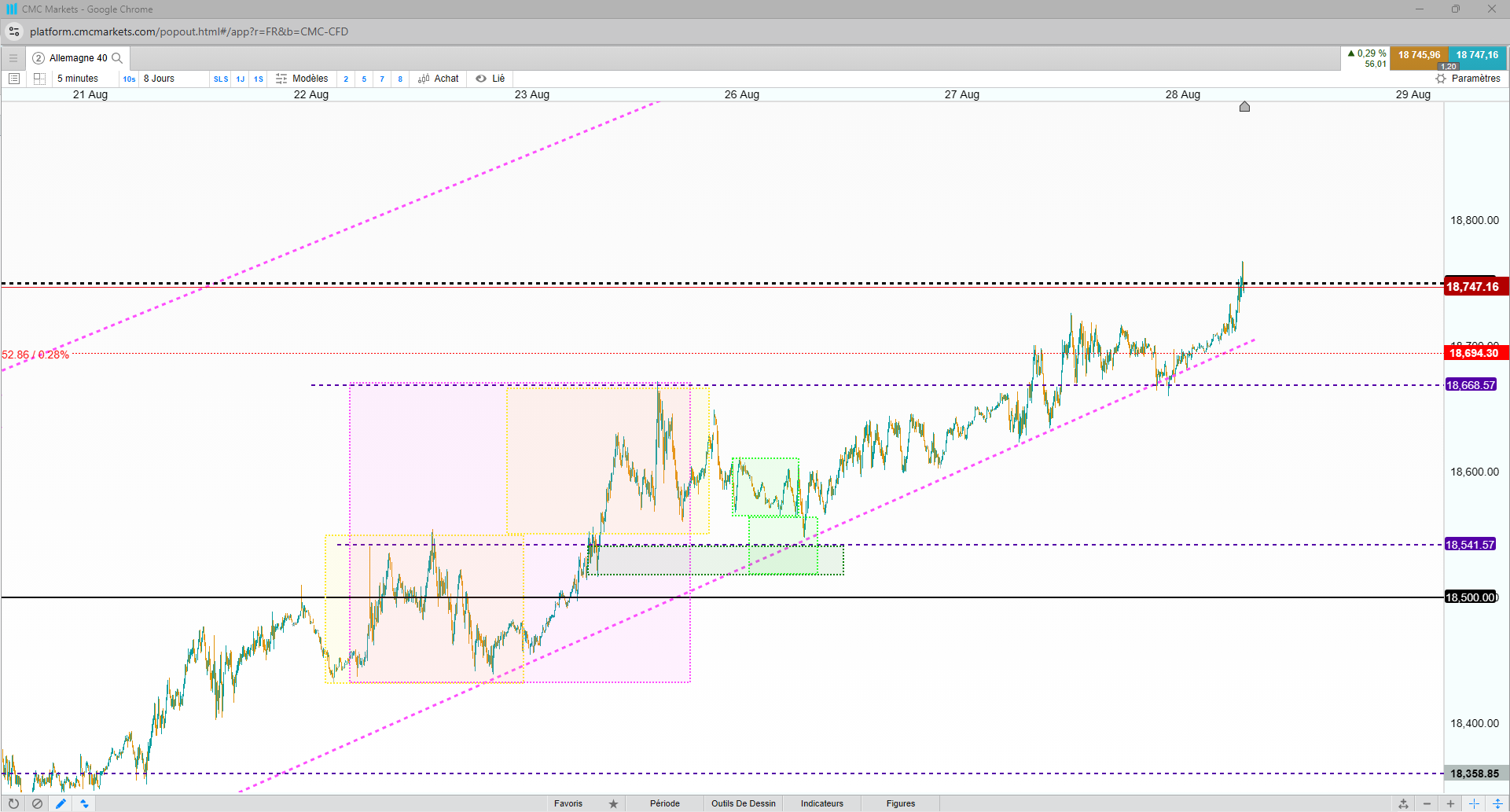Viewport: 1510px width, 812px height.
Task: Select the blue pencil drawing tool
Action: 61,803
